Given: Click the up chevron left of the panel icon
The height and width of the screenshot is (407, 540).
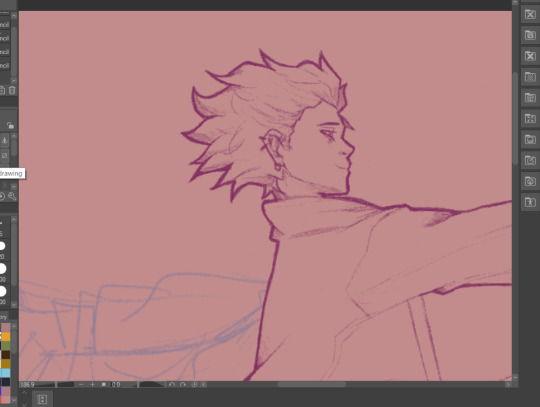Looking at the screenshot, I should [24, 393].
